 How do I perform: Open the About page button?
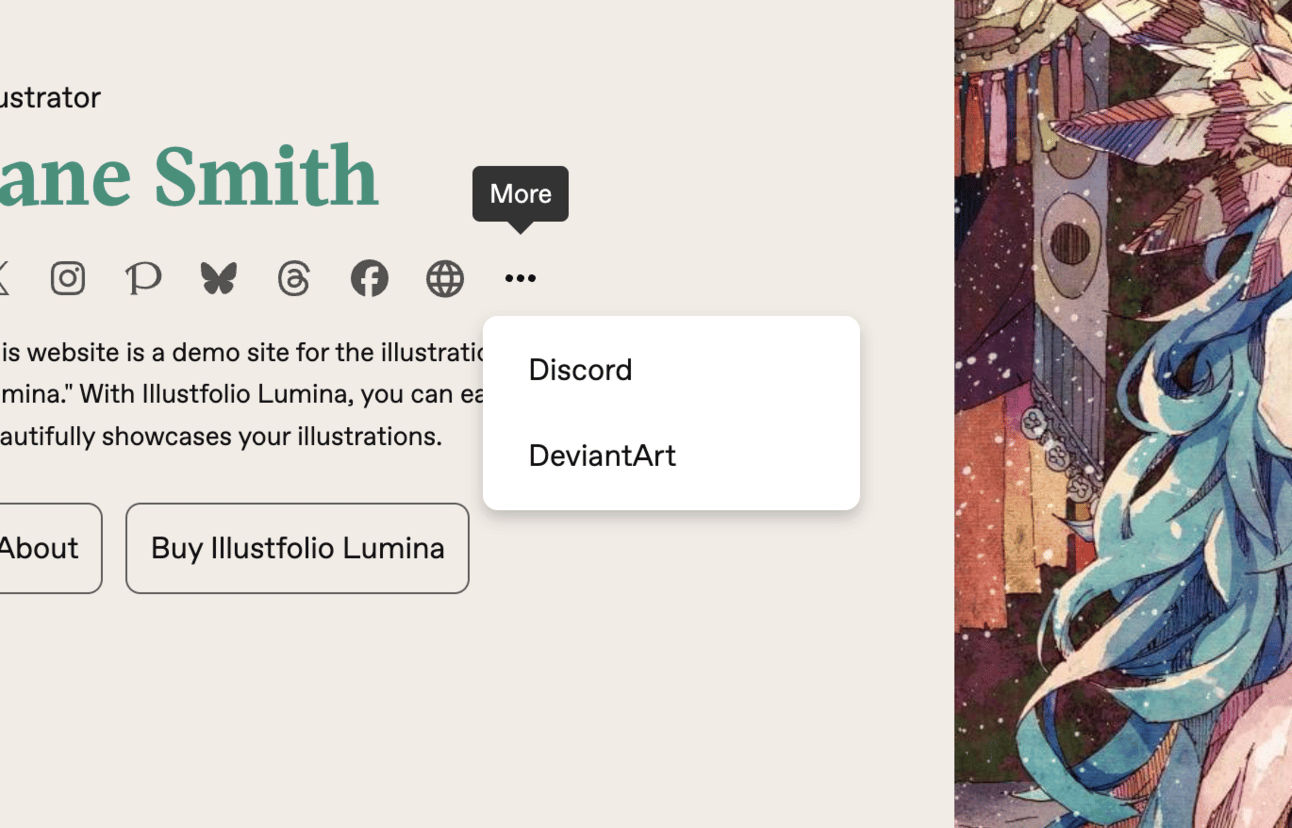point(50,548)
